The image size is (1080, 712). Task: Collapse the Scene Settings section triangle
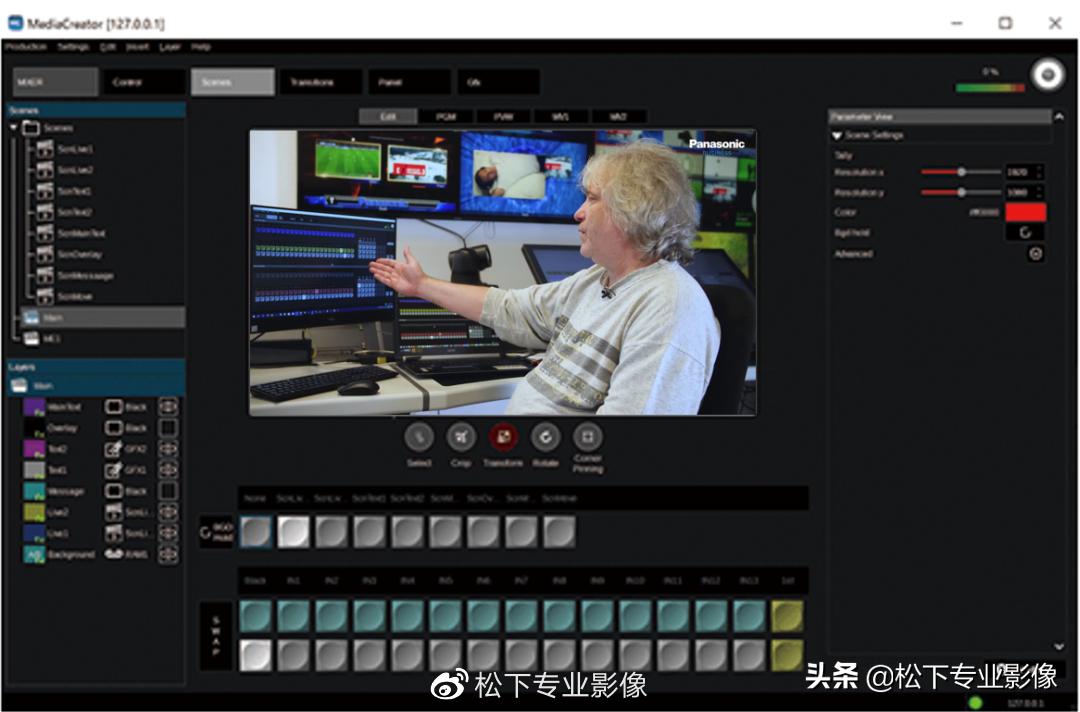(x=837, y=136)
